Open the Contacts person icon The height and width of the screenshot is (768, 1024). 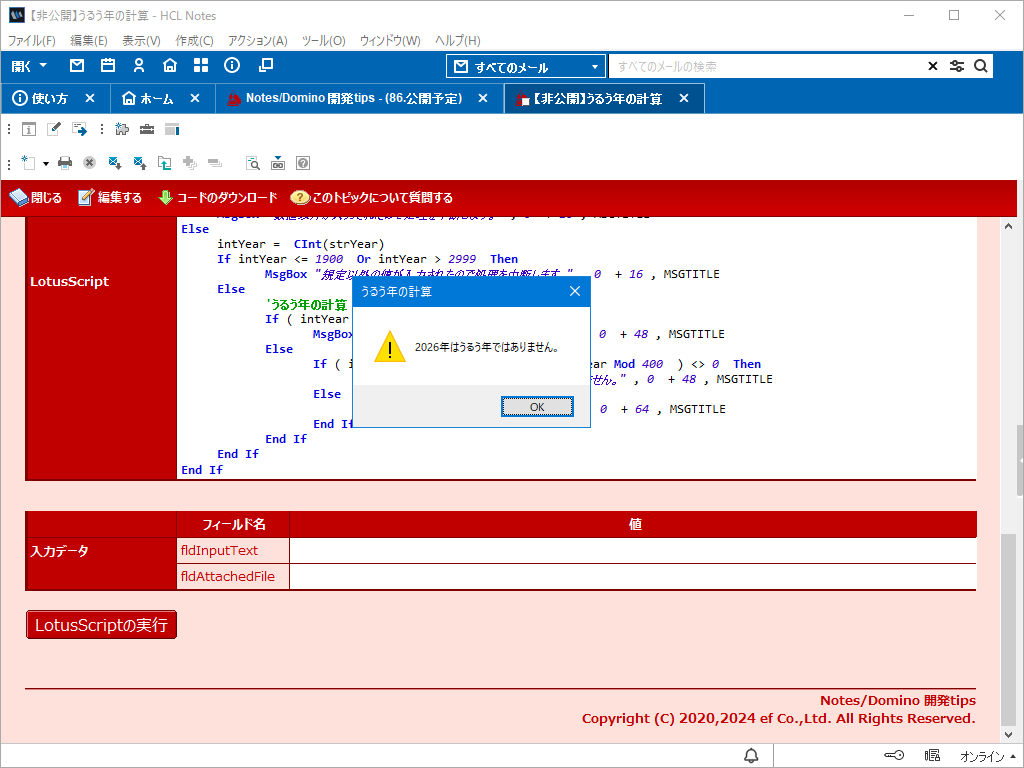139,66
